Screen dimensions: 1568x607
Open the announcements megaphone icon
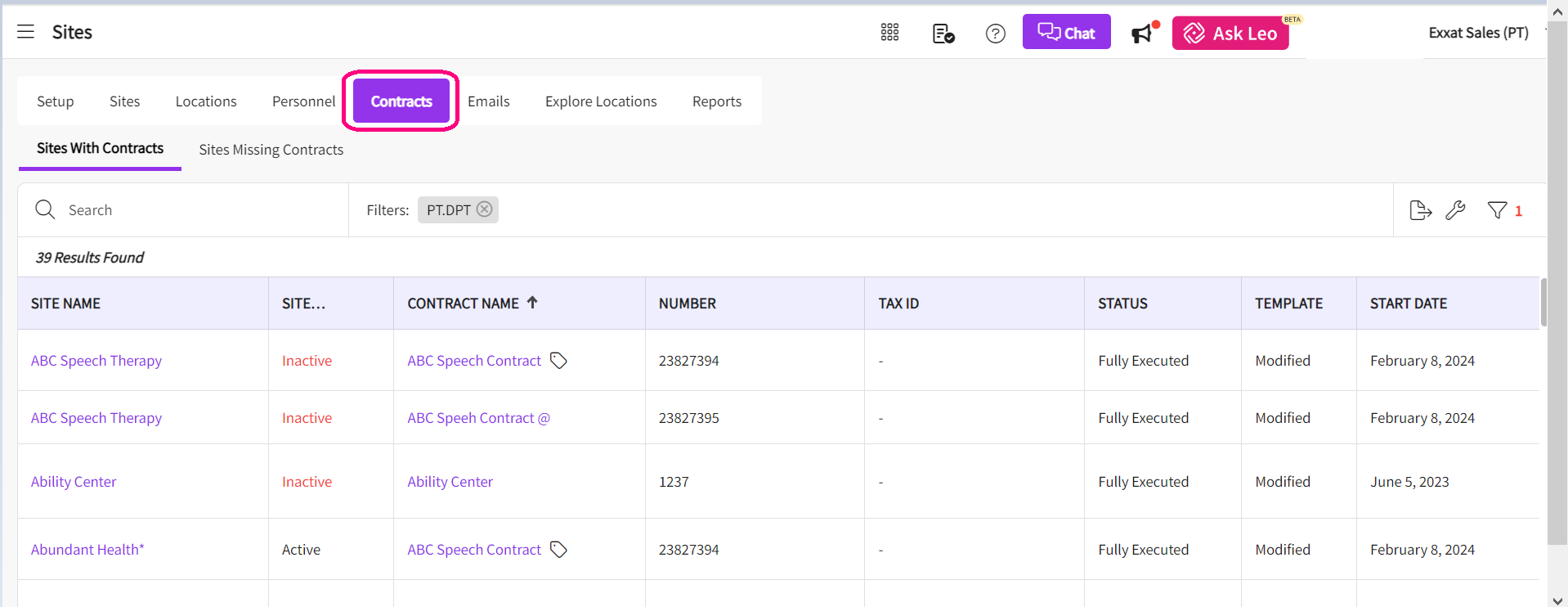[x=1143, y=34]
